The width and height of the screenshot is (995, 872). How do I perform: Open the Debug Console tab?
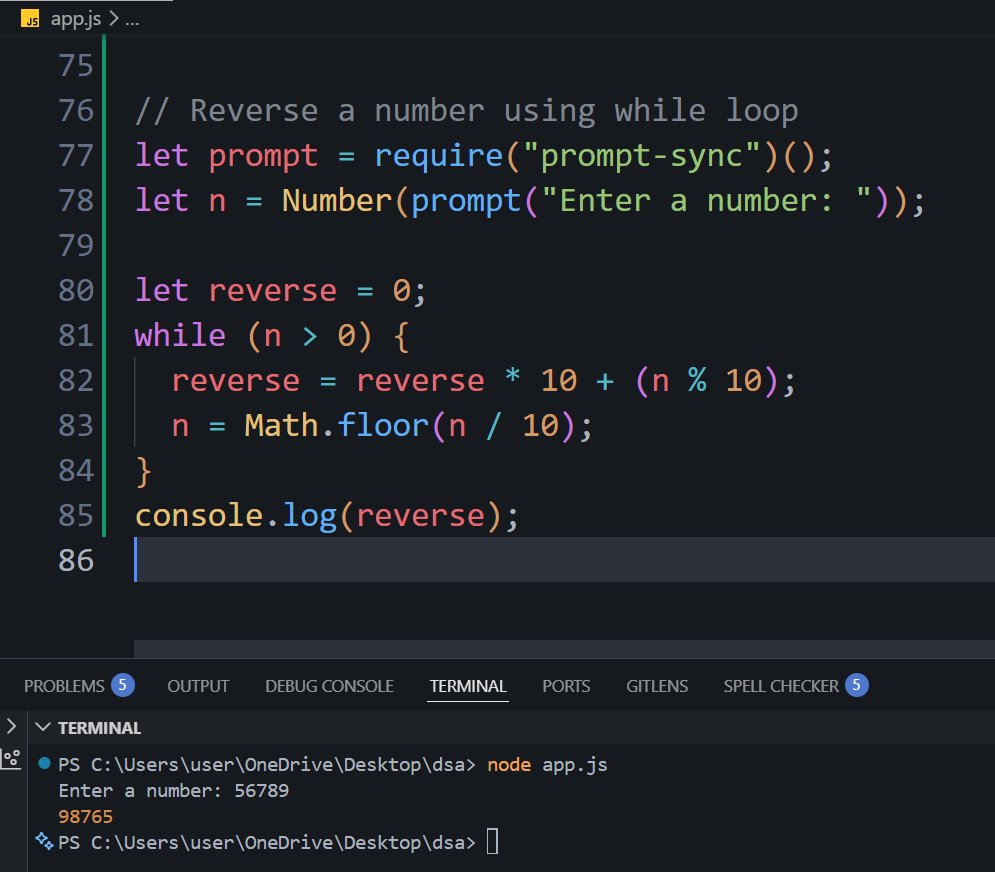[x=329, y=686]
